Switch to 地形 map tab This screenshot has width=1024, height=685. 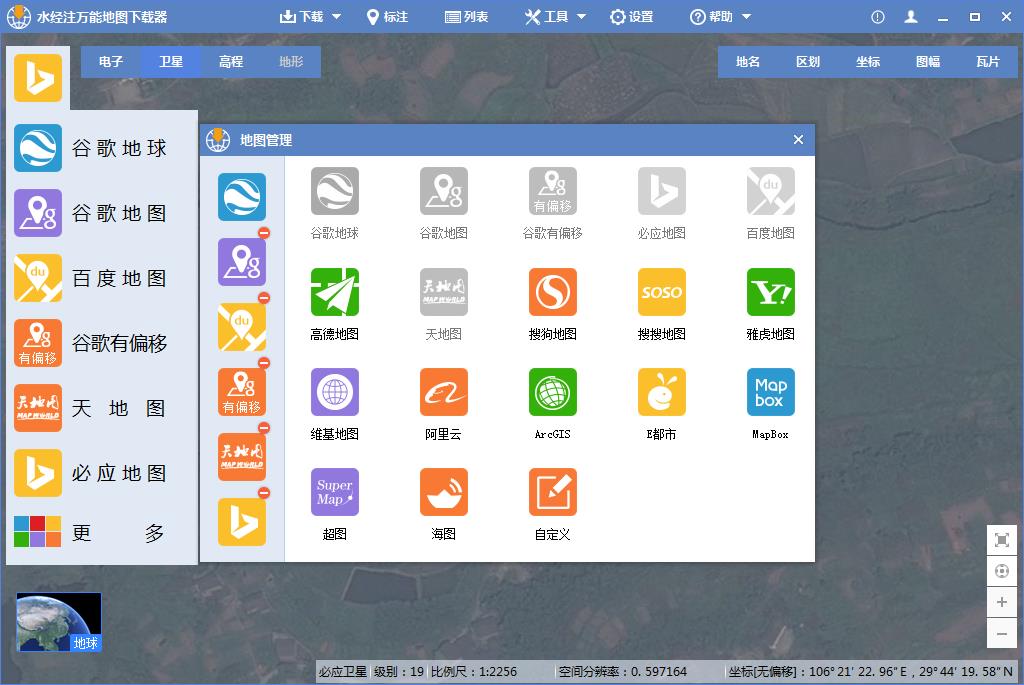point(291,61)
